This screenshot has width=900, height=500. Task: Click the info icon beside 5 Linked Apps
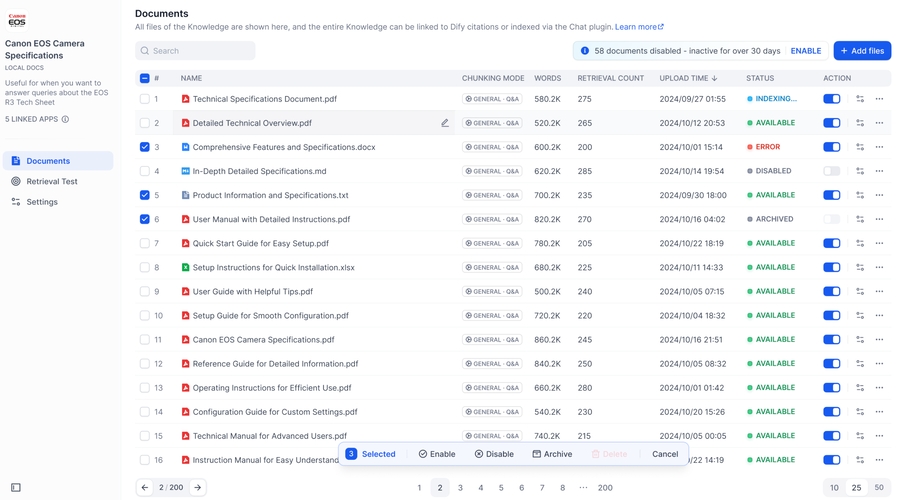pos(66,119)
